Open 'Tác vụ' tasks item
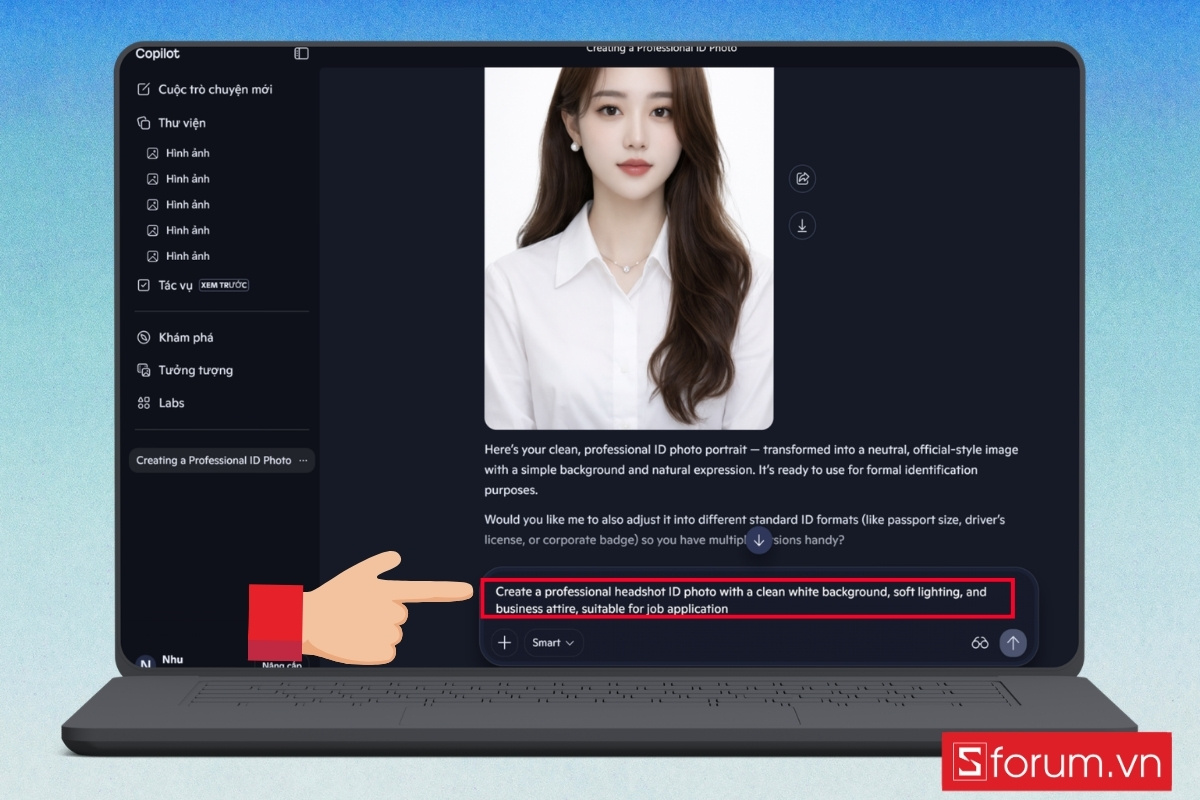The width and height of the screenshot is (1200, 800). click(x=192, y=285)
